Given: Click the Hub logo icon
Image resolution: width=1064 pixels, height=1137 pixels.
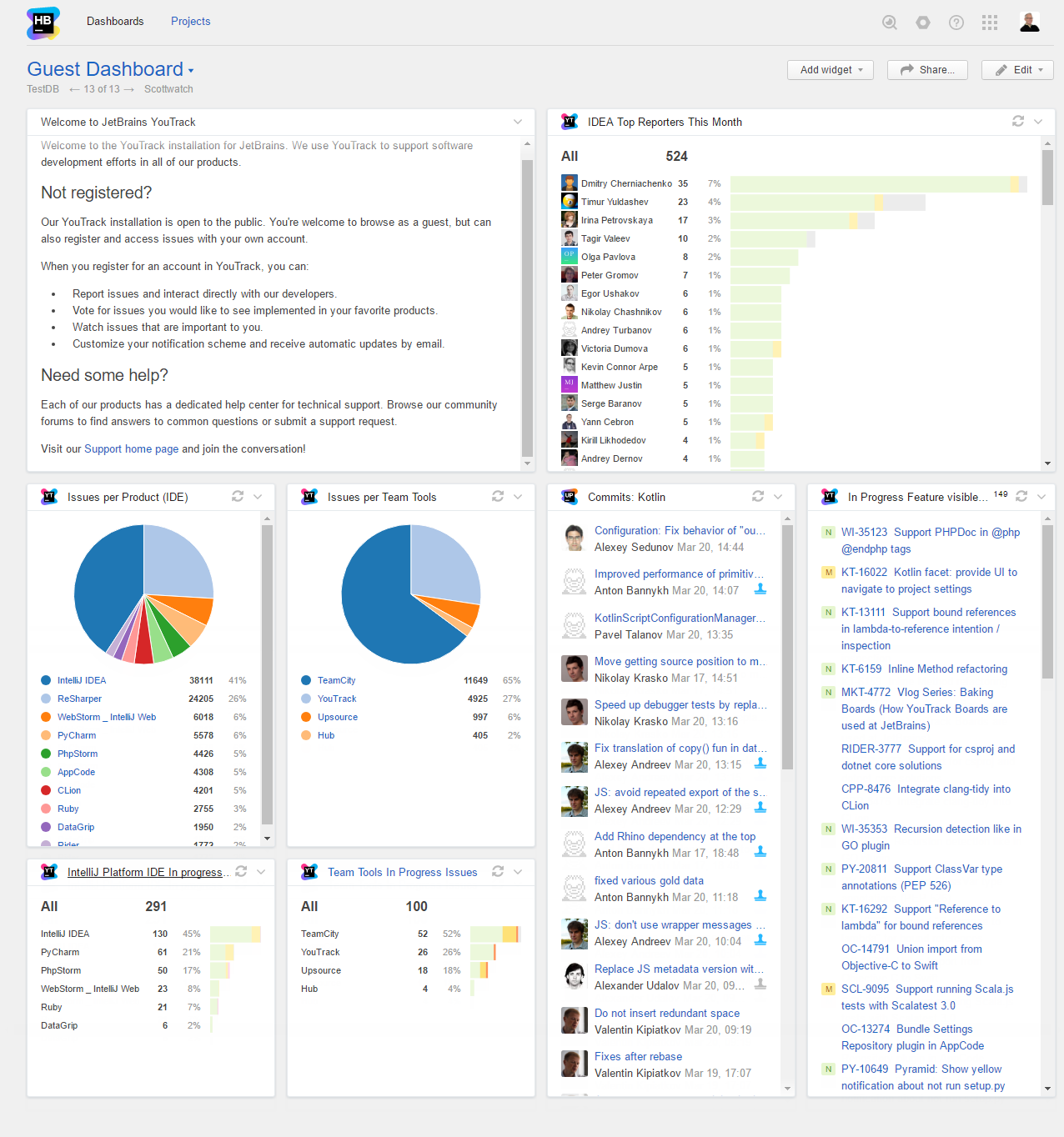Looking at the screenshot, I should click(43, 23).
